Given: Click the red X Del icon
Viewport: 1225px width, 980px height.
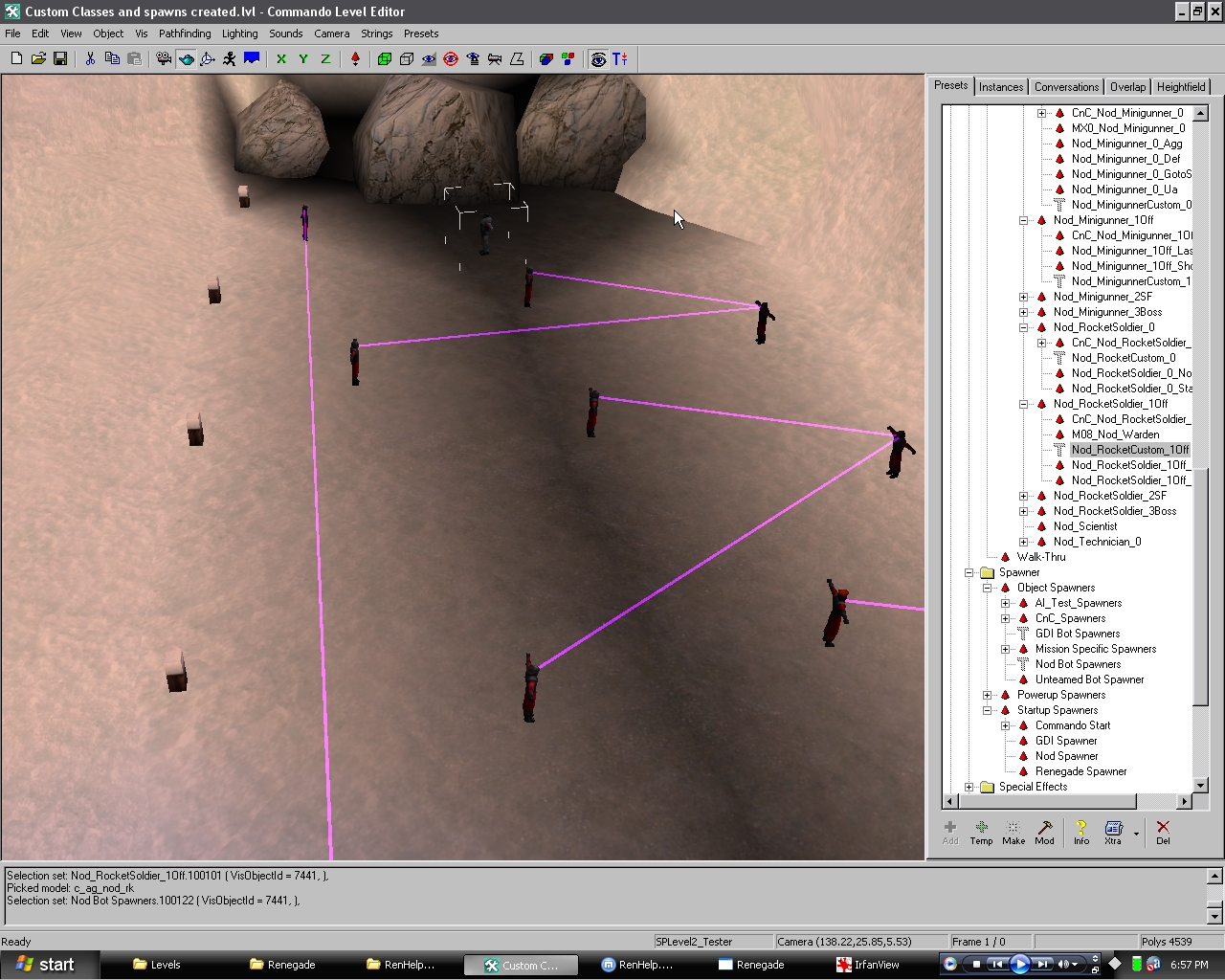Looking at the screenshot, I should point(1162,831).
